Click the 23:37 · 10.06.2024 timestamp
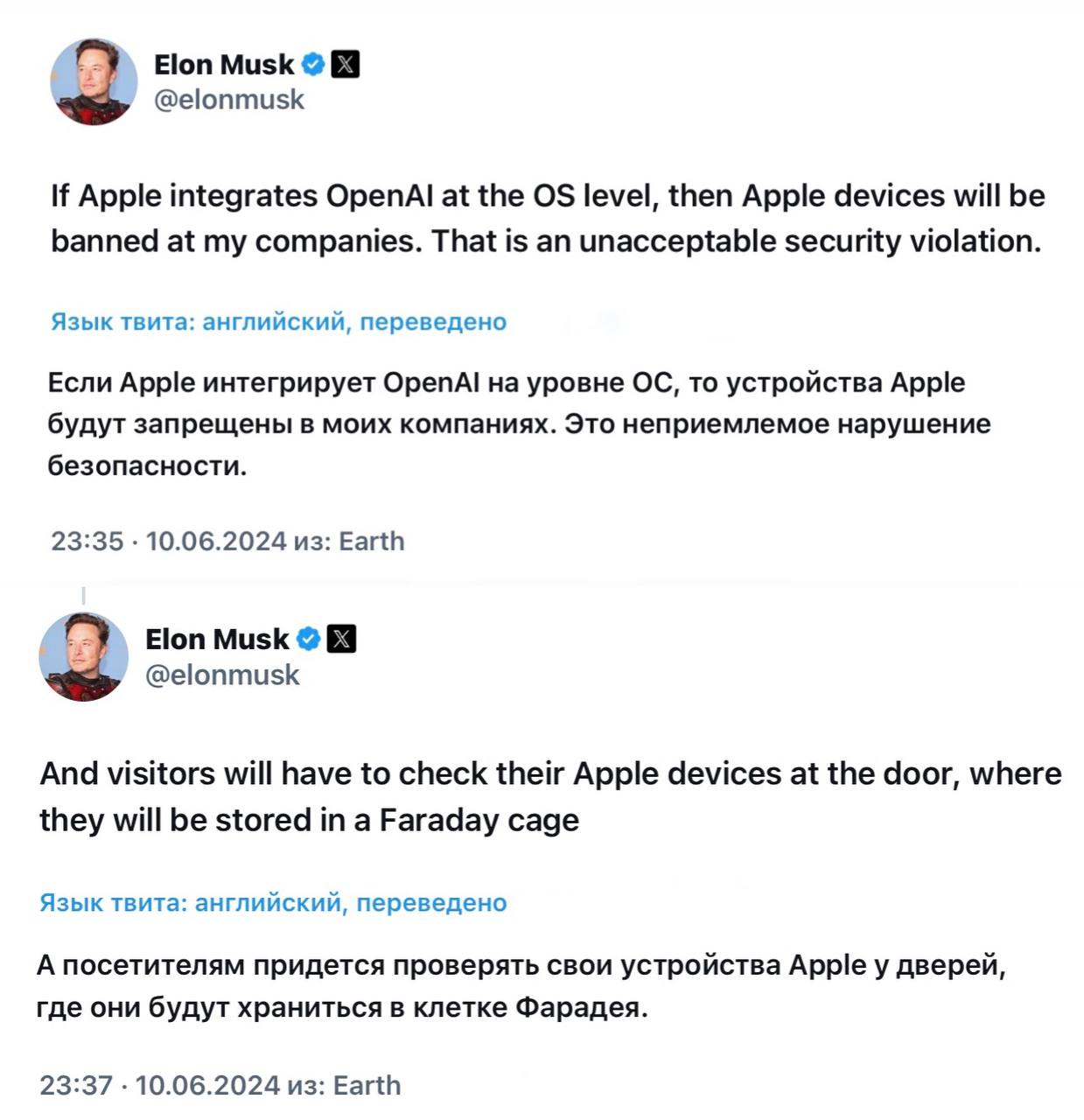This screenshot has width=1084, height=1120. (159, 1086)
